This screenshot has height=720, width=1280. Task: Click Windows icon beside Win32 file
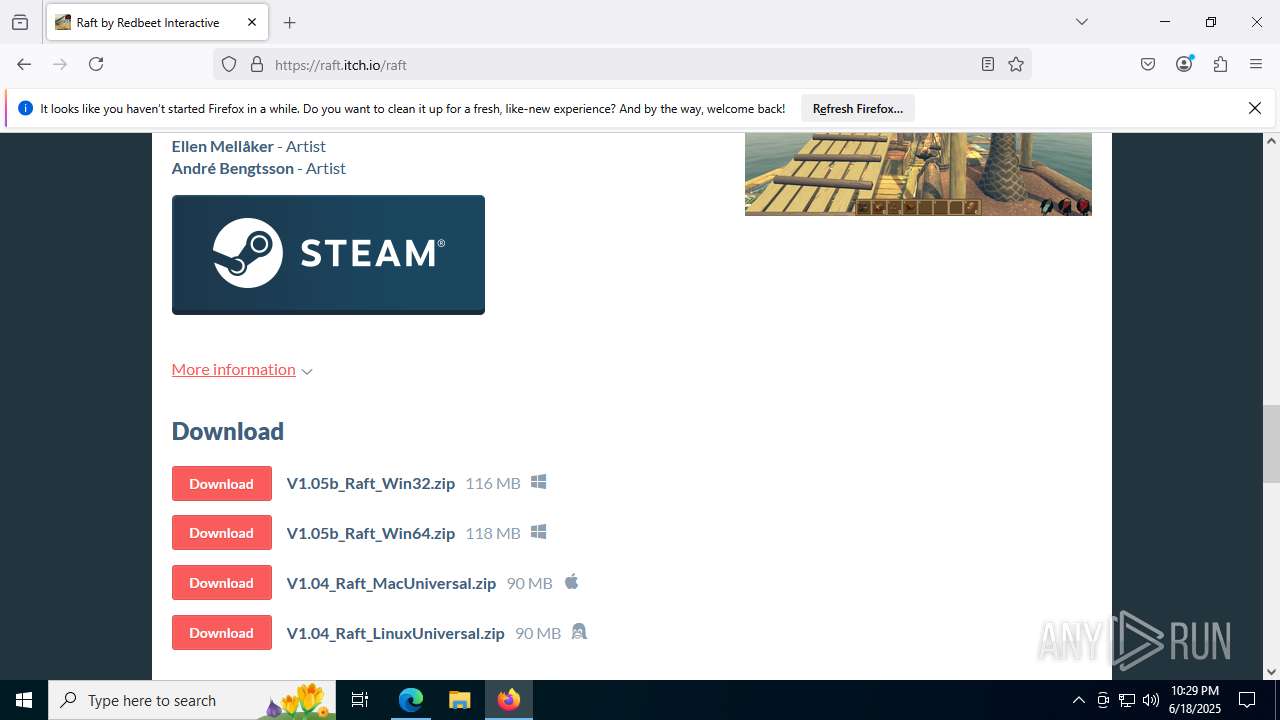tap(538, 482)
